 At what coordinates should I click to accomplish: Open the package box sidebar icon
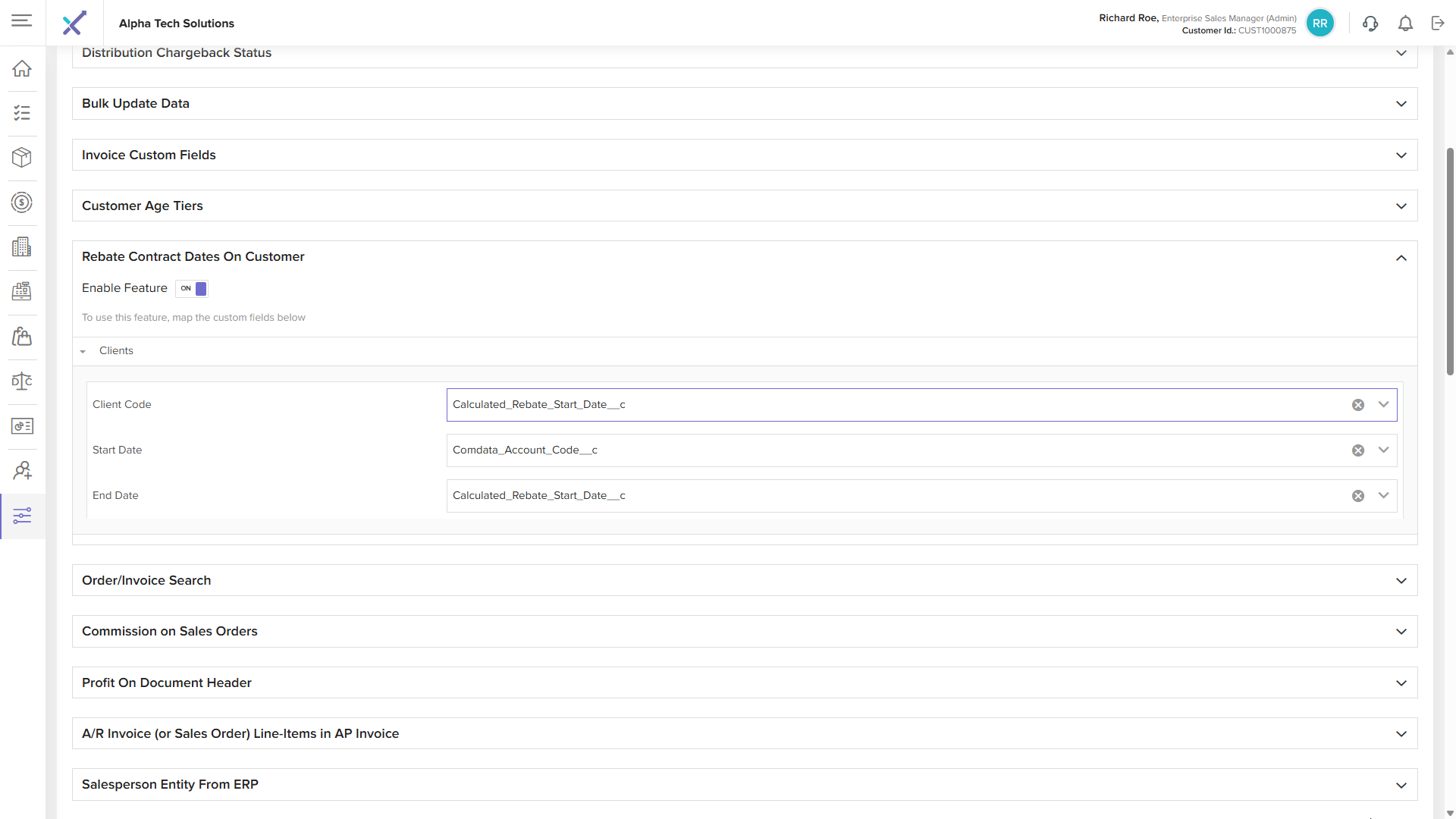[x=22, y=157]
